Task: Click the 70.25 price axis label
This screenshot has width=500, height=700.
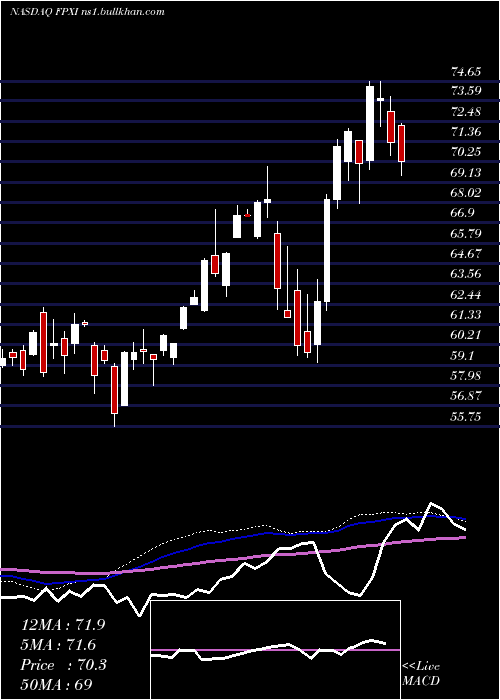Action: tap(466, 152)
